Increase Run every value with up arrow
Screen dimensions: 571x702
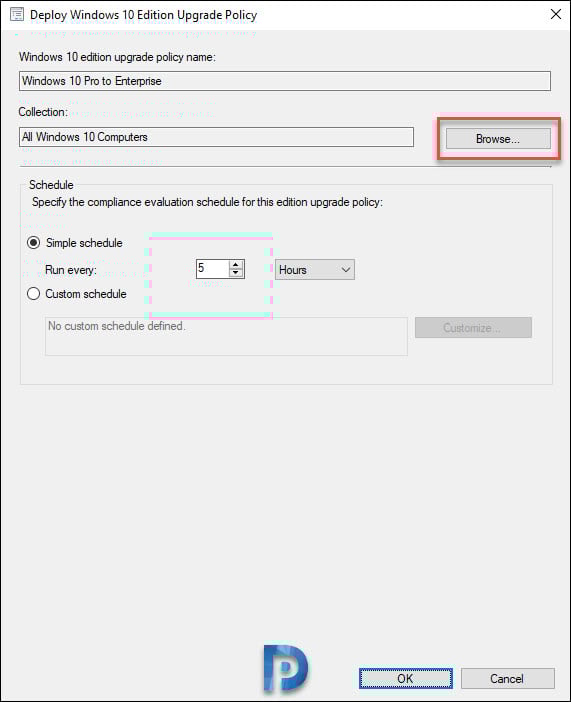236,265
